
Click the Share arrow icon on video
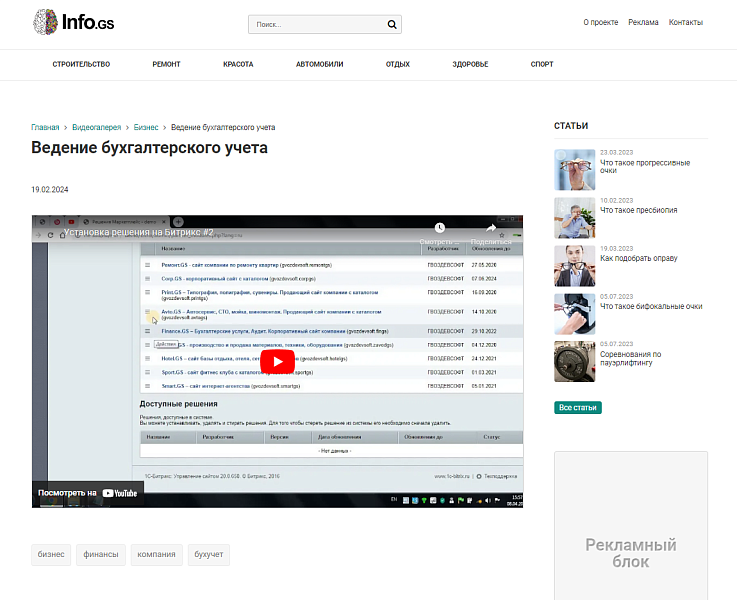(x=491, y=229)
